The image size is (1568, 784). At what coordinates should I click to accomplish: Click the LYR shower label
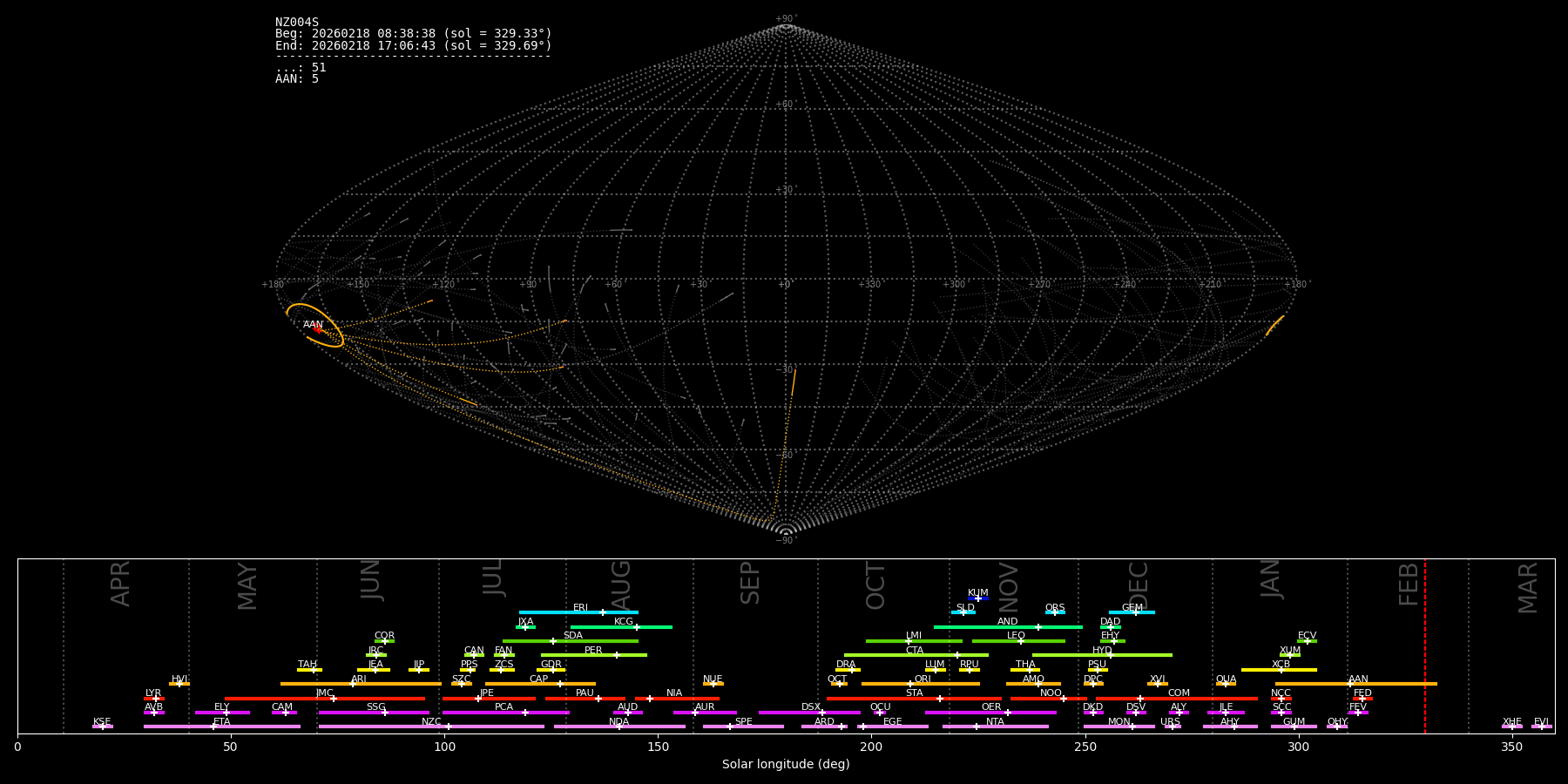[153, 693]
